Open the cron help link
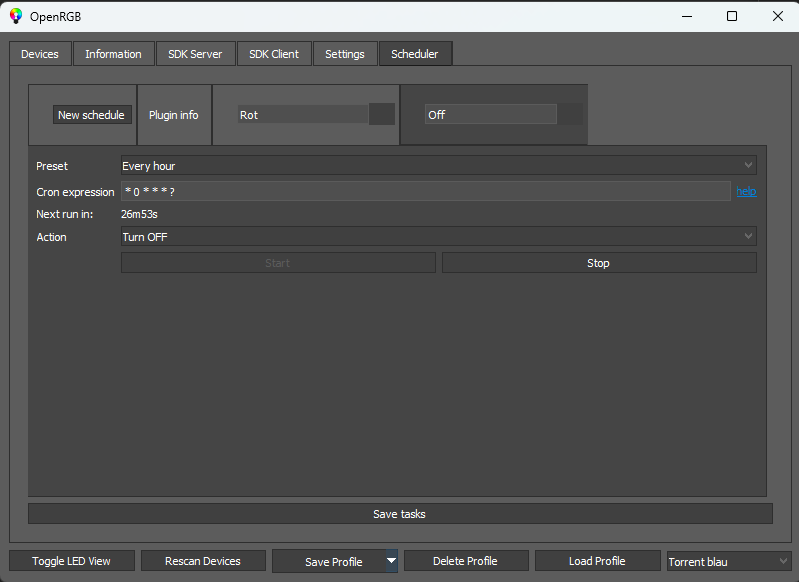 [x=746, y=192]
